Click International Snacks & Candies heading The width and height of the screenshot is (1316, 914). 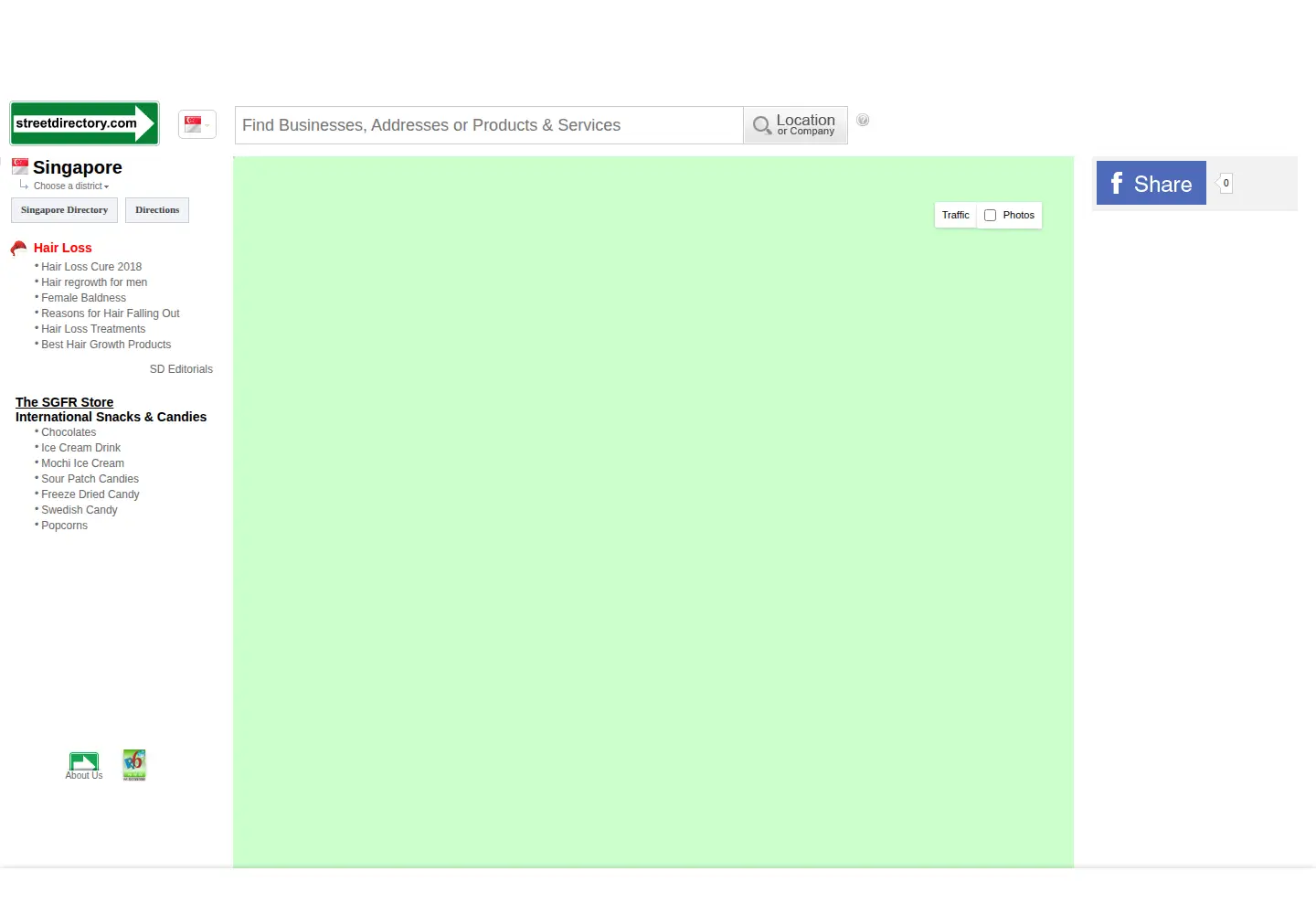tap(111, 417)
